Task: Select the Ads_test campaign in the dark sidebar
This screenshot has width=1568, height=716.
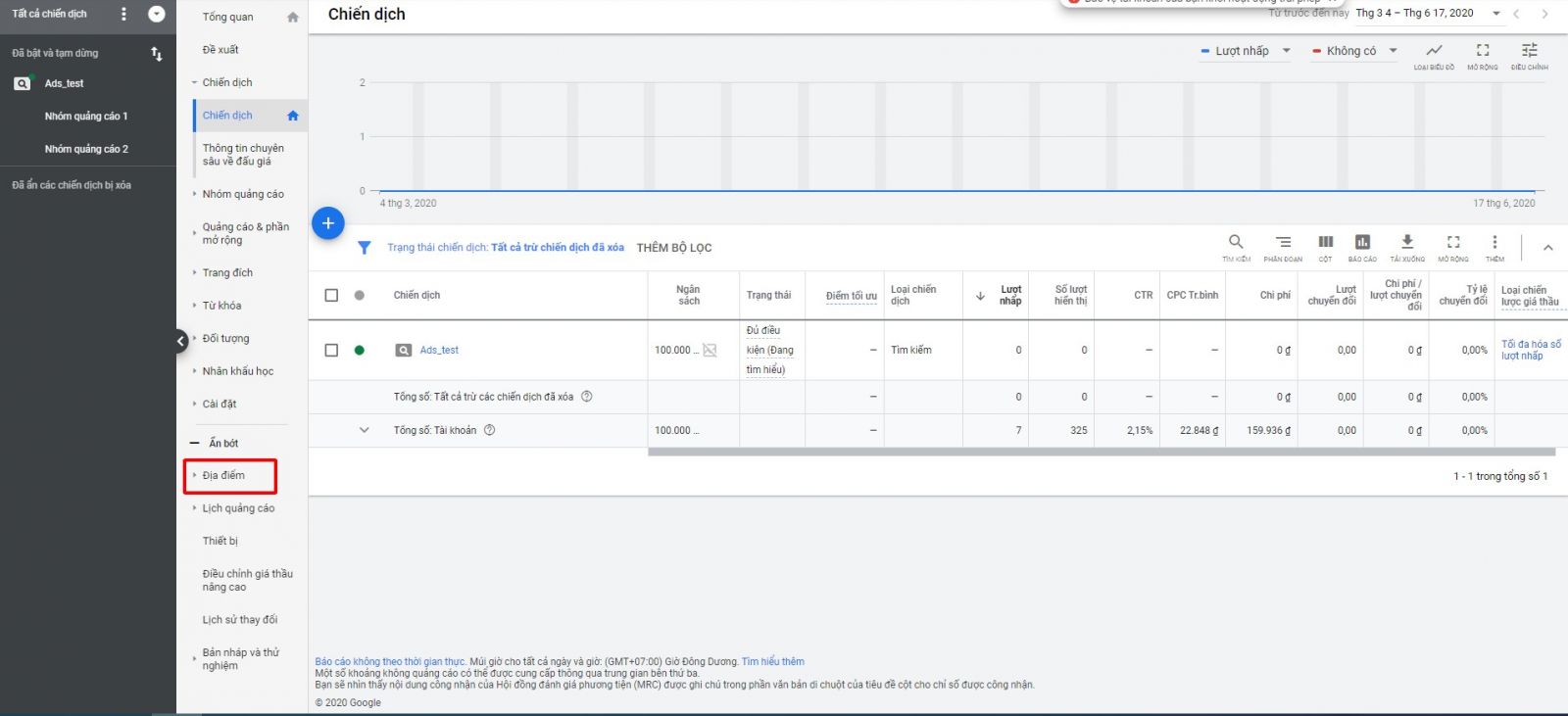Action: tap(64, 83)
